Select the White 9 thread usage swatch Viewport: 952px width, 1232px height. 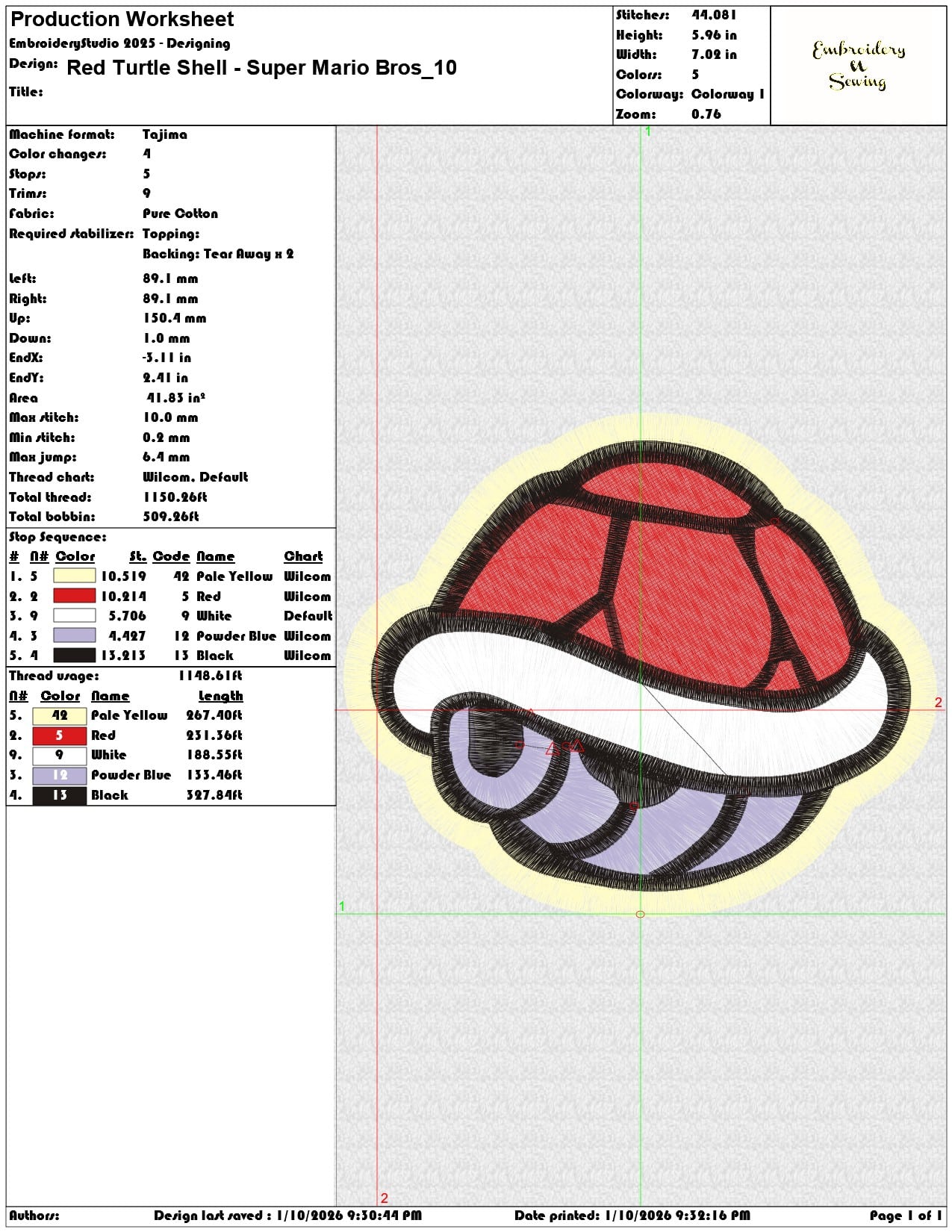pos(60,755)
